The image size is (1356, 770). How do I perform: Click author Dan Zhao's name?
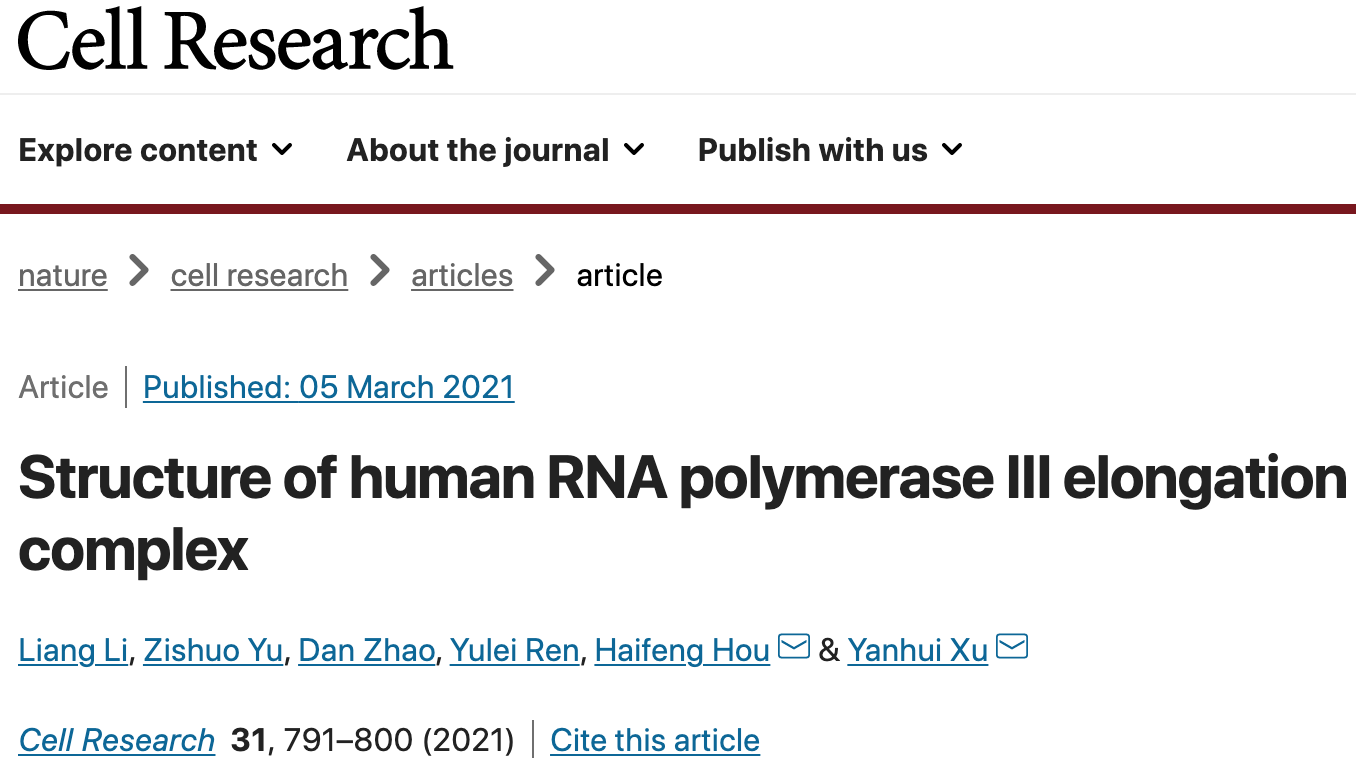367,651
